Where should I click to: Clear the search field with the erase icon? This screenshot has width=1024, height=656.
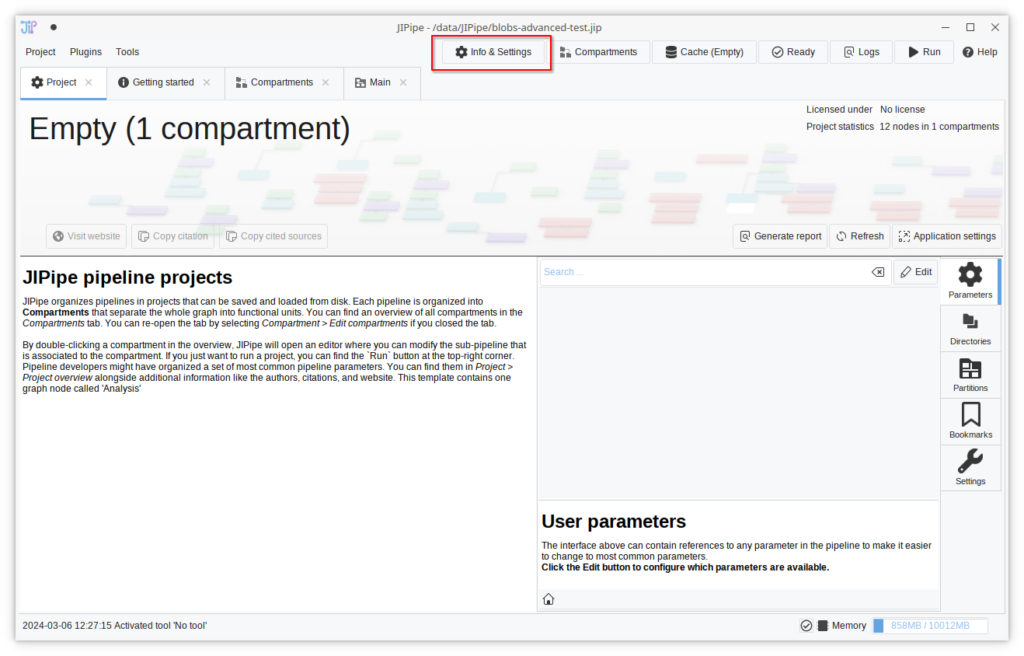click(877, 272)
